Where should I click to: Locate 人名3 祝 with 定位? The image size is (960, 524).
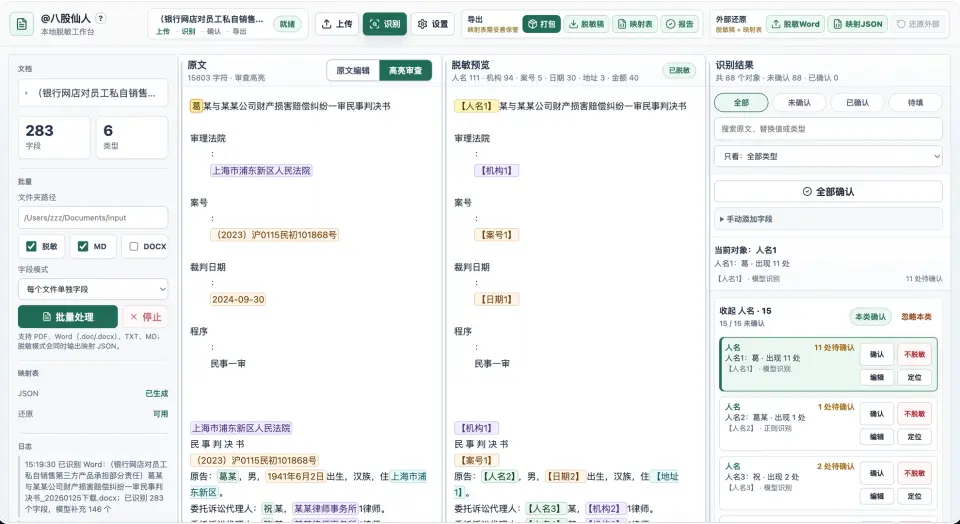(x=915, y=496)
